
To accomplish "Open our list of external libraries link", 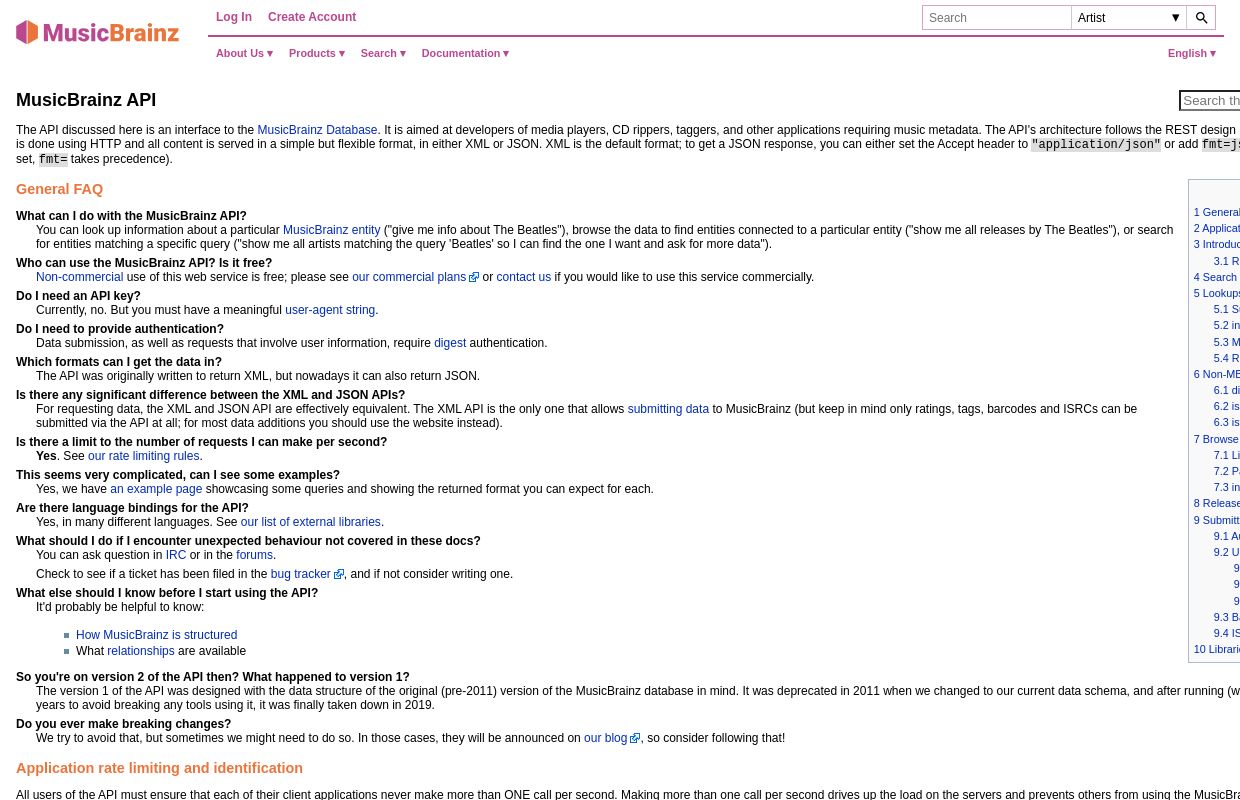I will coord(310,522).
